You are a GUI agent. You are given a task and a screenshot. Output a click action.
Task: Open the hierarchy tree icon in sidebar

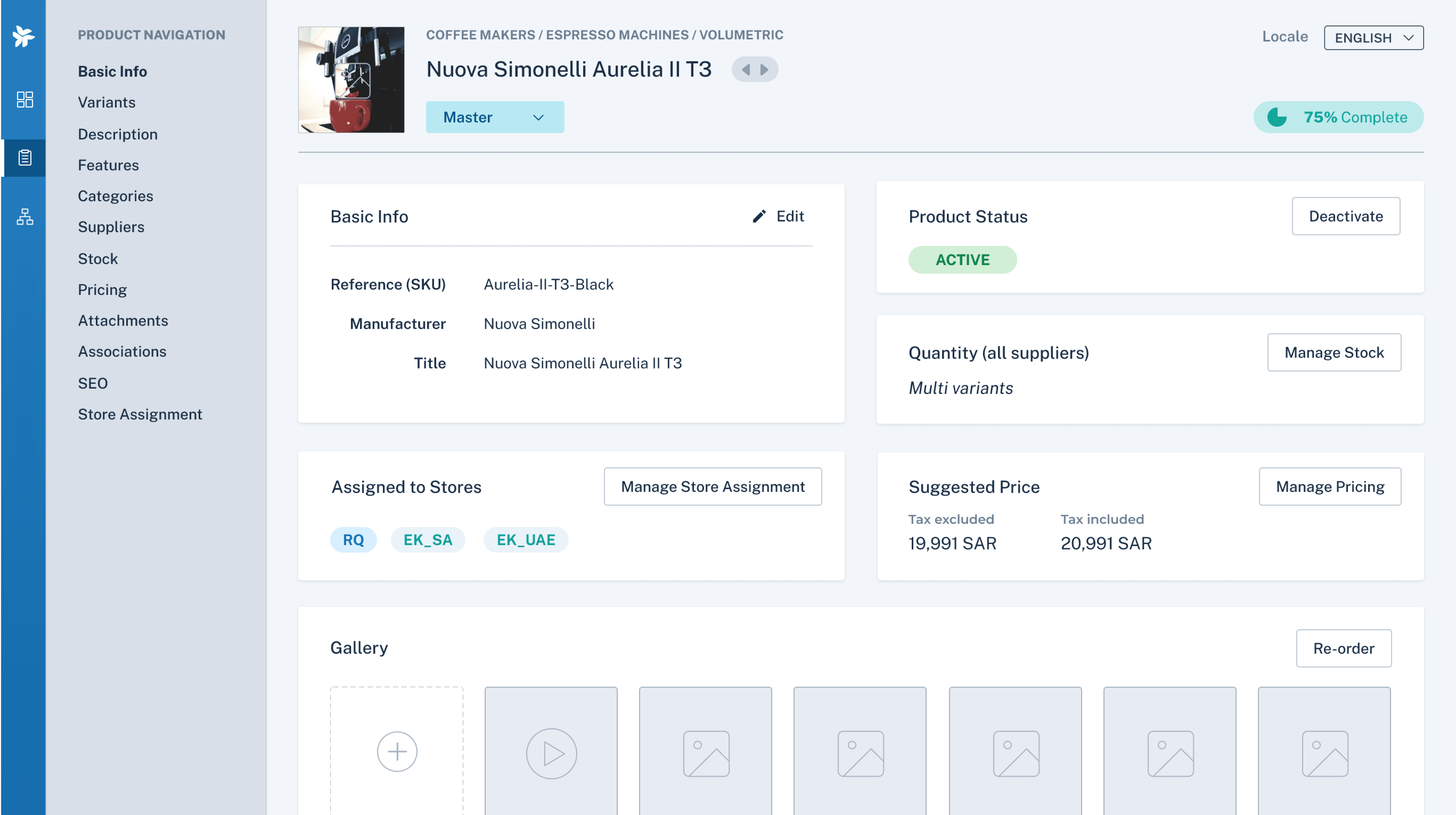[x=24, y=216]
